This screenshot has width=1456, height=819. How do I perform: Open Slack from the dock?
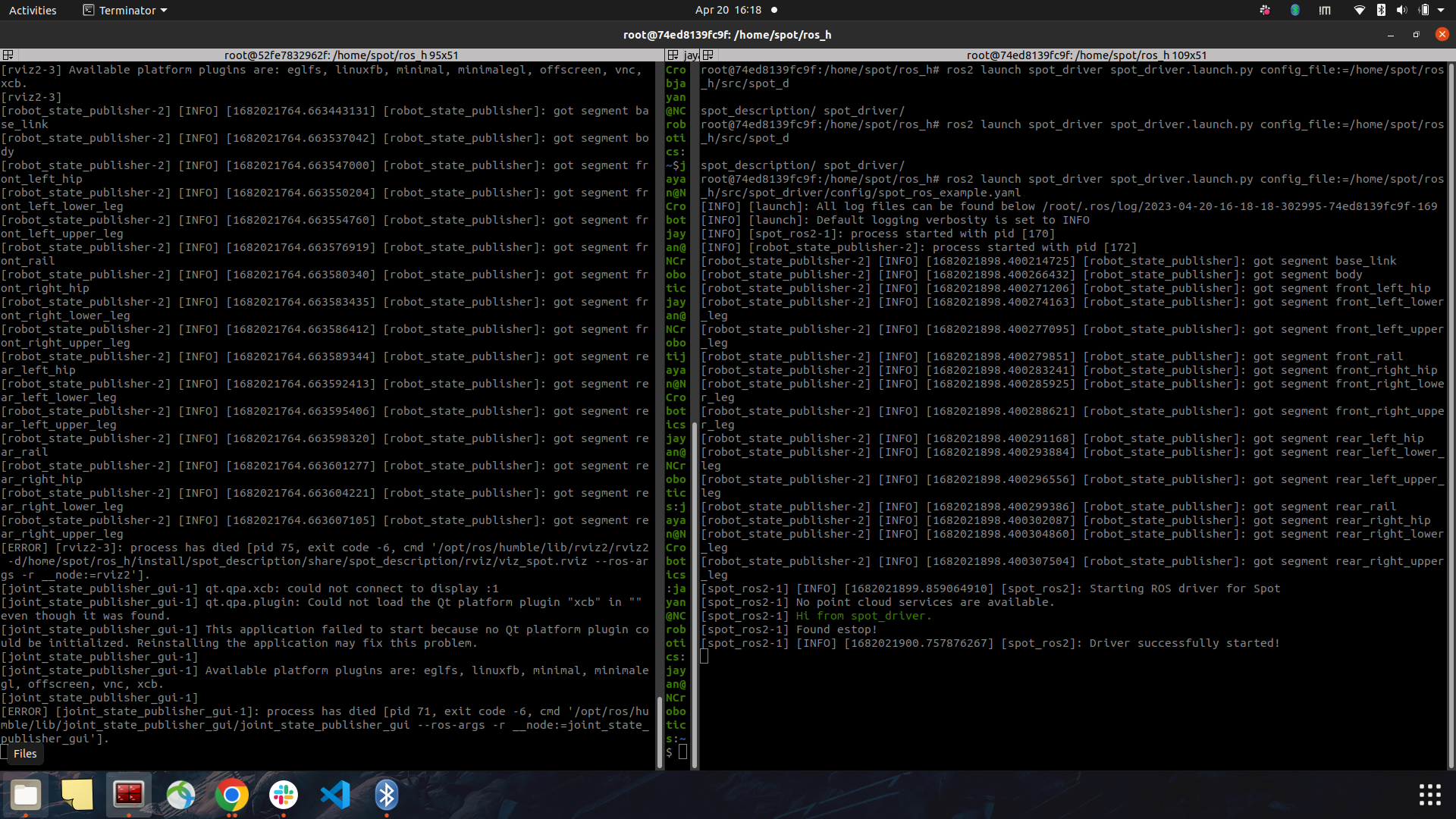click(x=284, y=795)
